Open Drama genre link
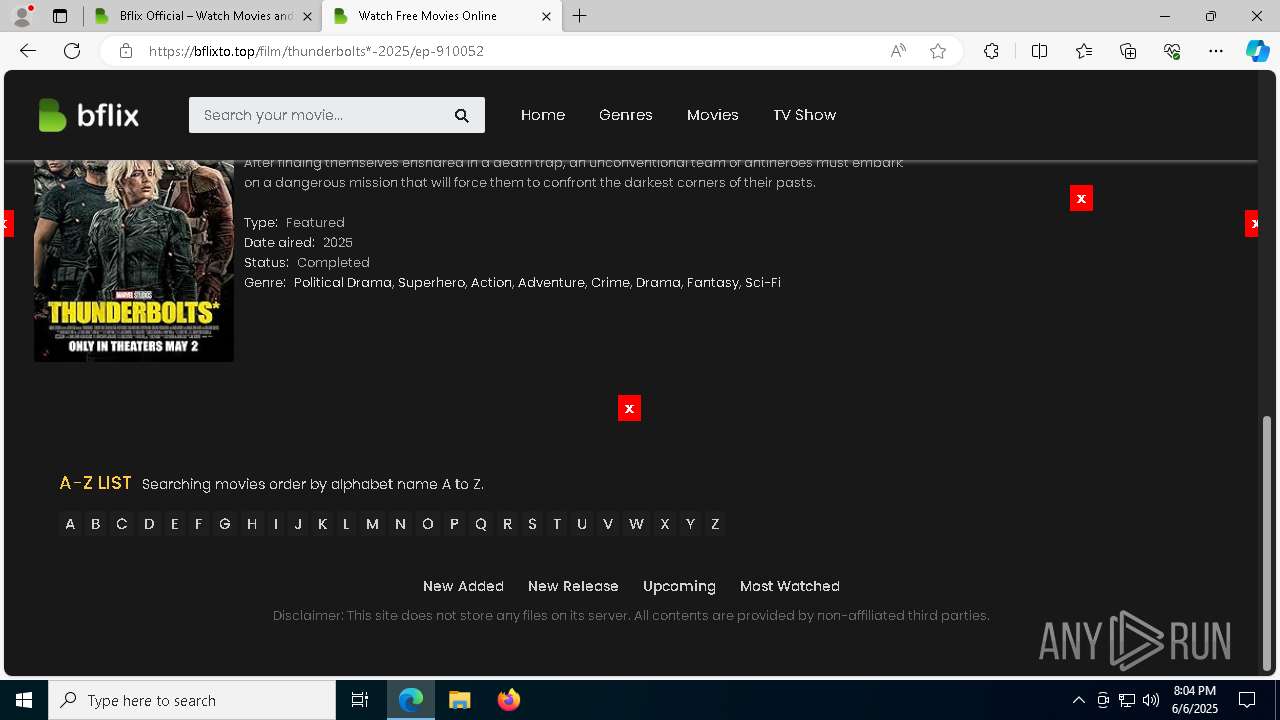Image resolution: width=1280 pixels, height=720 pixels. point(658,283)
